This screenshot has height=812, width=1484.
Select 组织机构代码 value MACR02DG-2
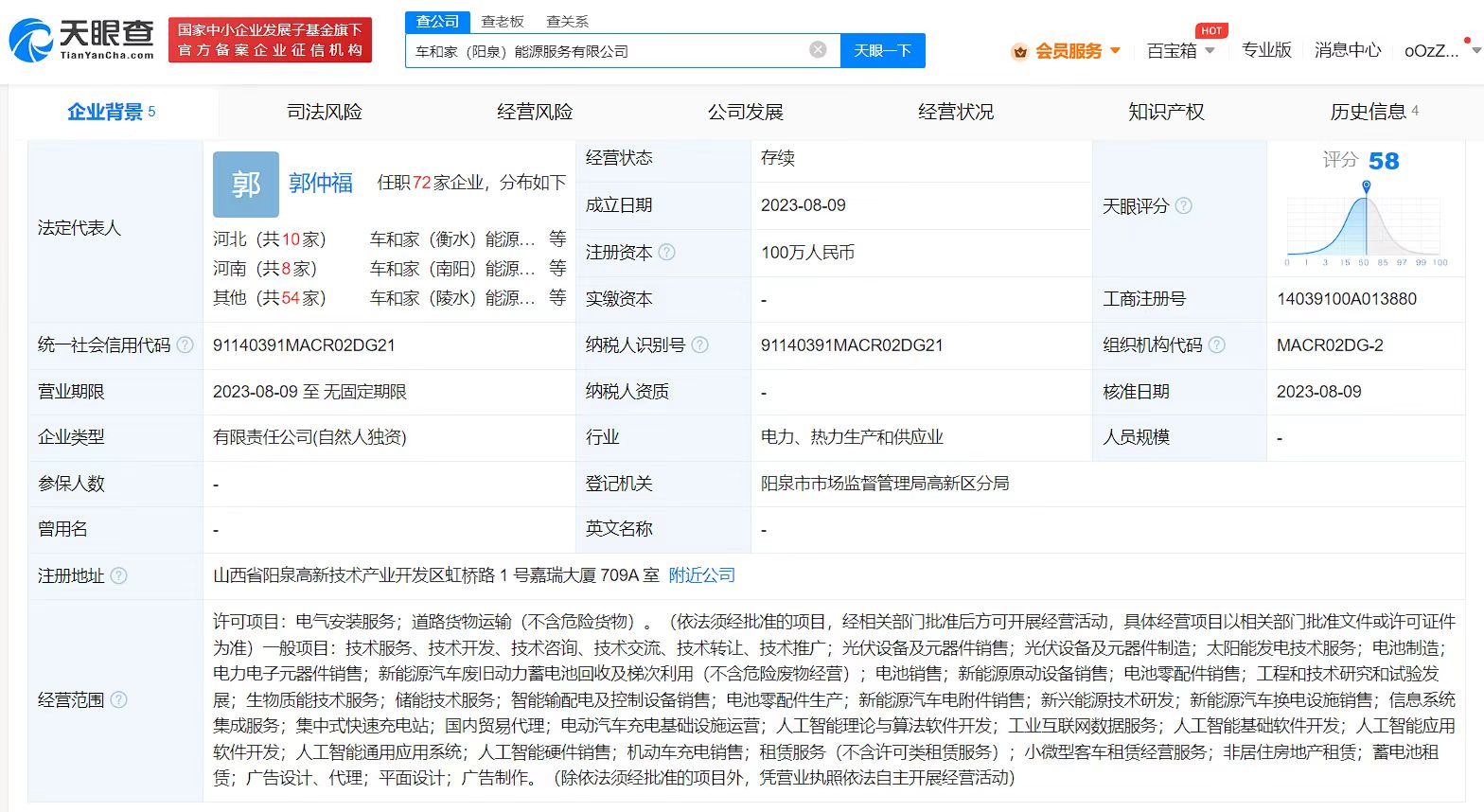(1330, 345)
